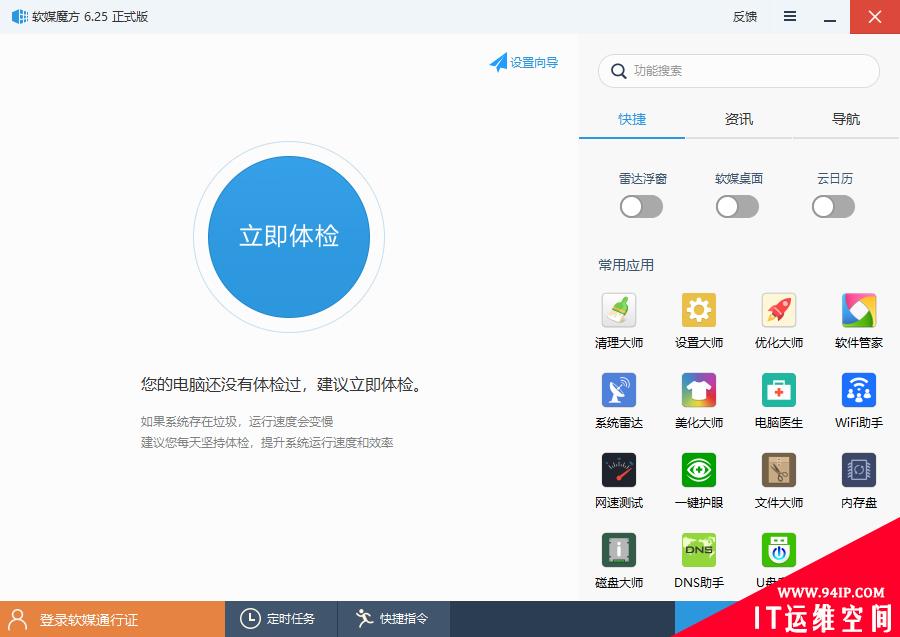This screenshot has height=637, width=900.
Task: Open WiFi助手 app
Action: coord(859,401)
